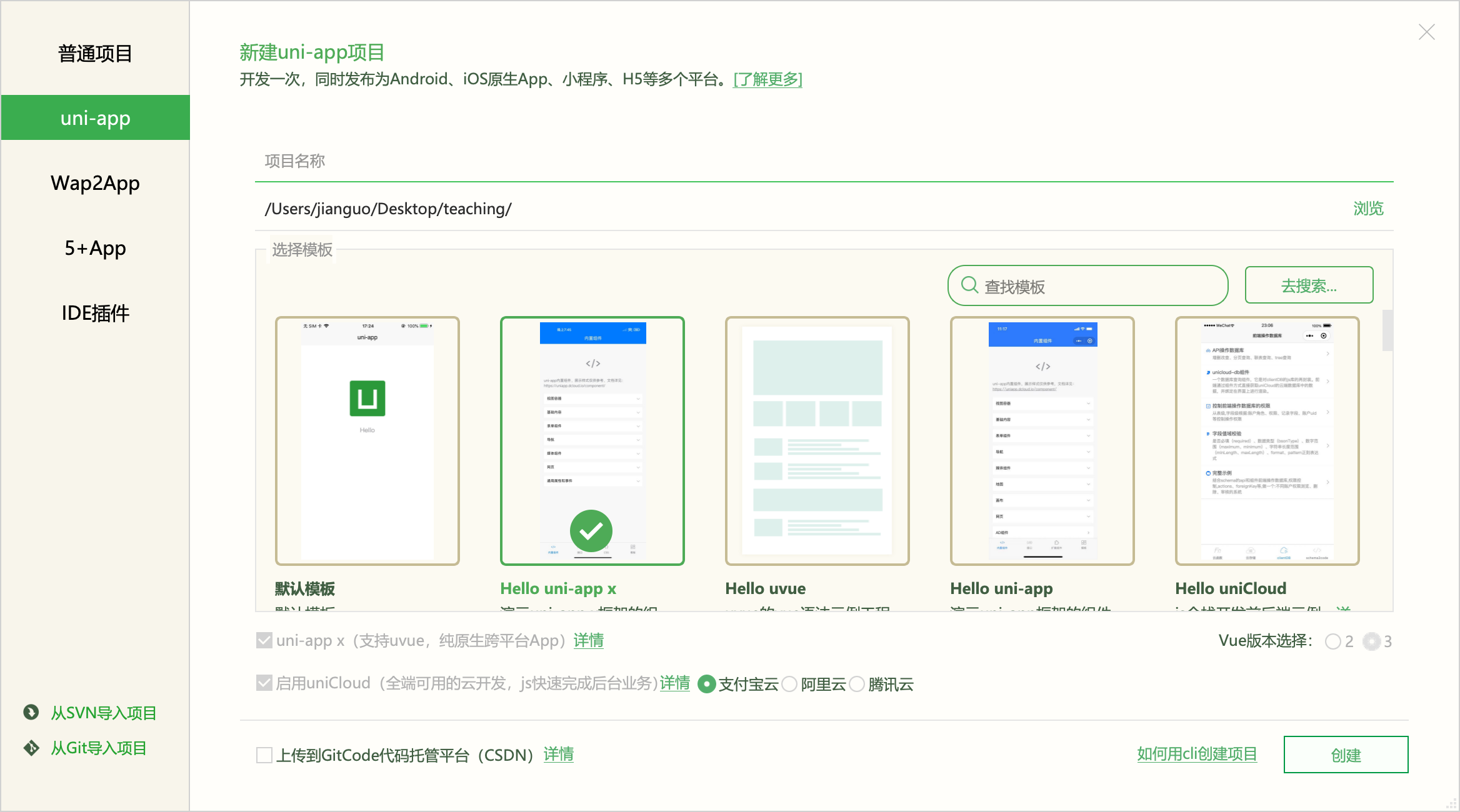Open the IDE插件 project type

point(95,313)
